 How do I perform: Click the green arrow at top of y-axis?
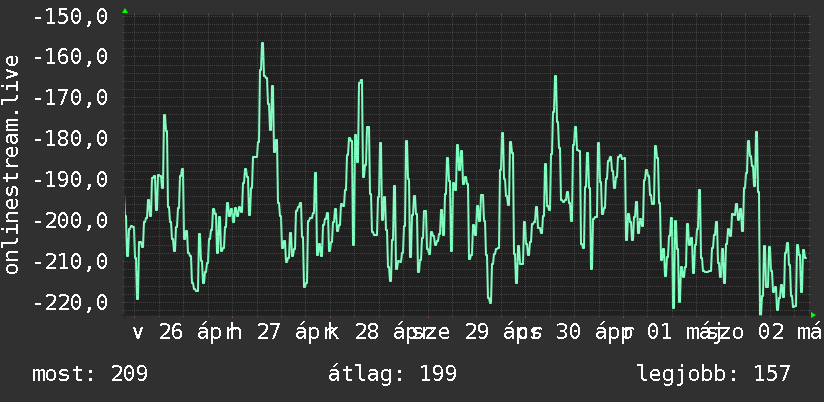coord(125,11)
